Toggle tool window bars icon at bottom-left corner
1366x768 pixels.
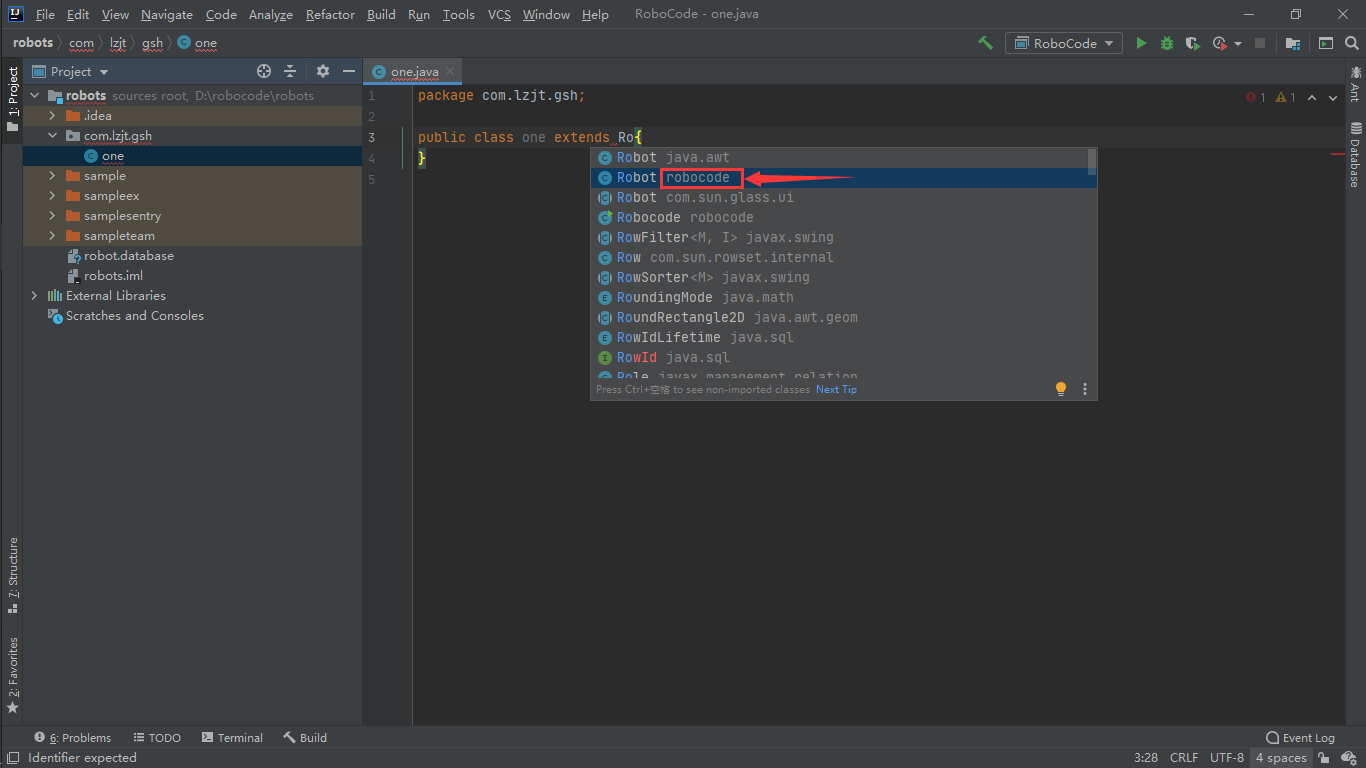click(x=12, y=757)
